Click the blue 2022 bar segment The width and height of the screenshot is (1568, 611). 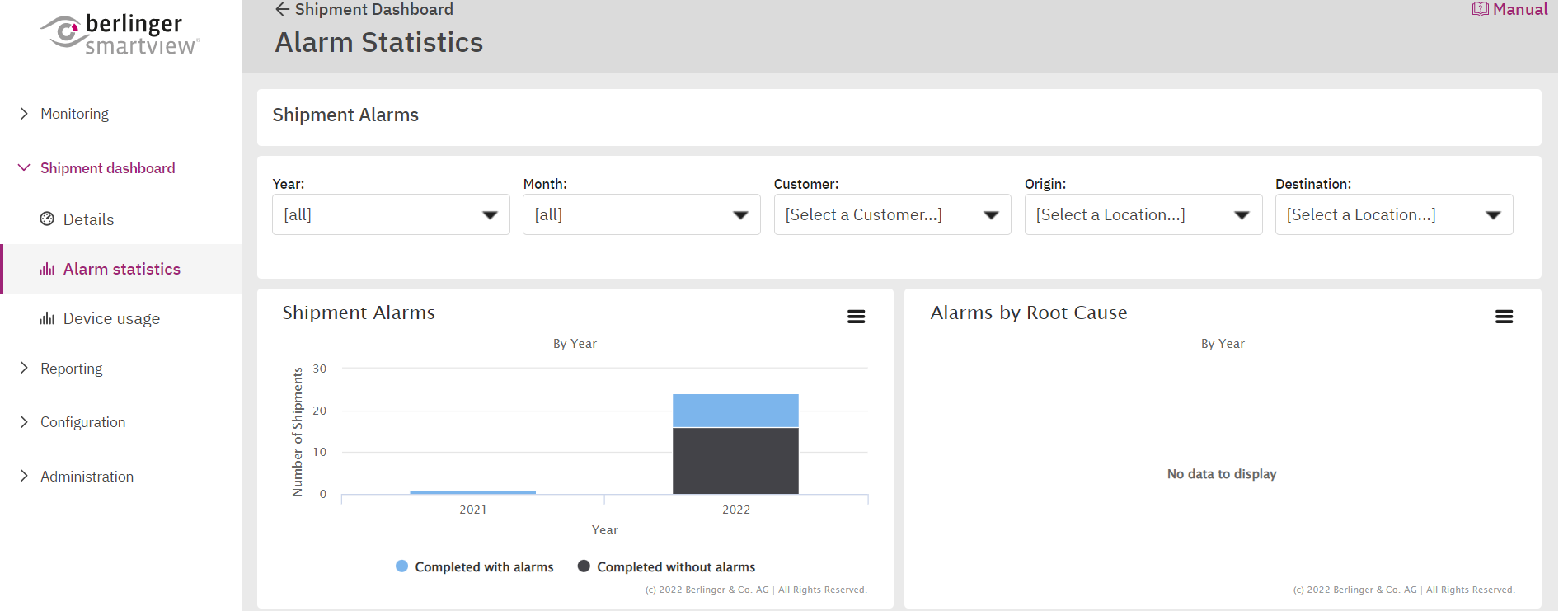coord(735,411)
